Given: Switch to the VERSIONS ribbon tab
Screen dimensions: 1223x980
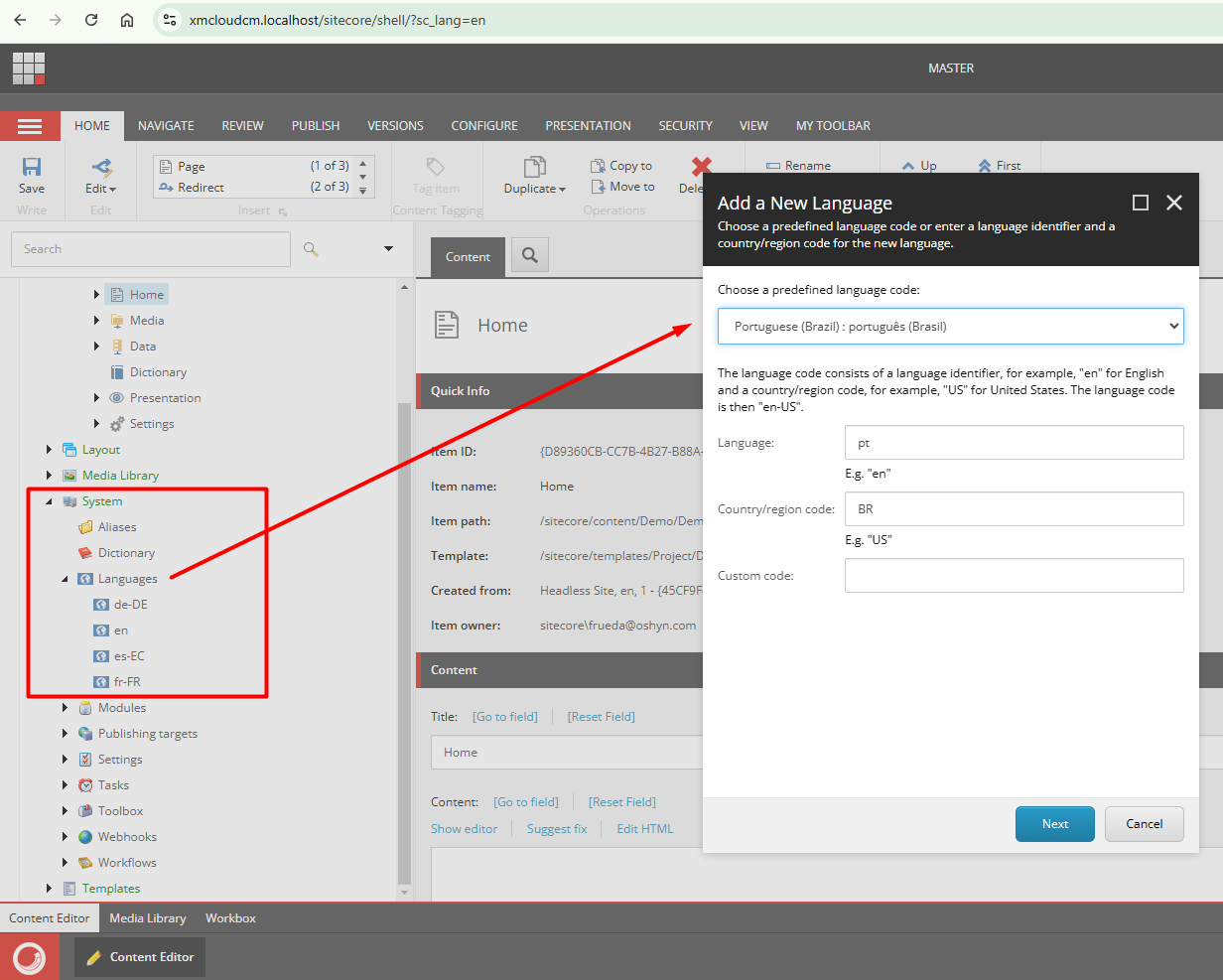Looking at the screenshot, I should [395, 126].
